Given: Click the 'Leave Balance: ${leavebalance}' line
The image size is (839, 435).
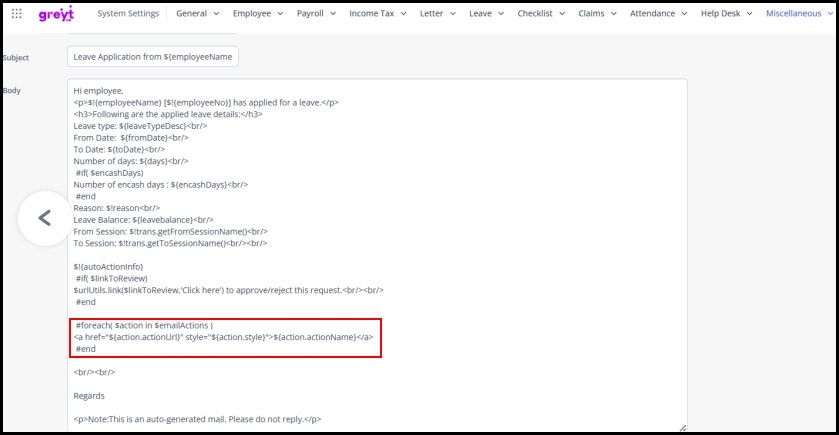Looking at the screenshot, I should tap(143, 220).
